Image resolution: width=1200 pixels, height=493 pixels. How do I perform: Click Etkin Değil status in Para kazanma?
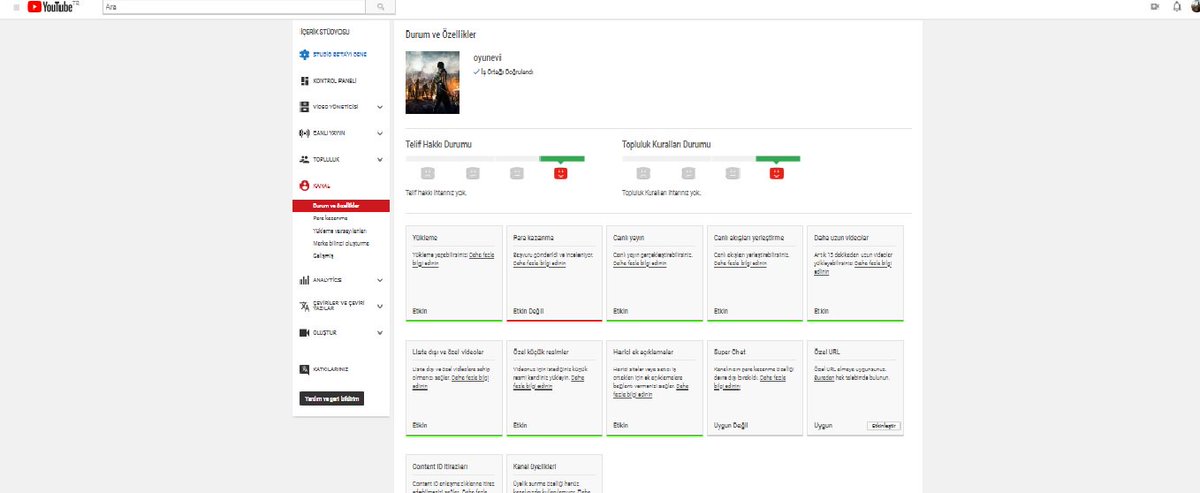[x=528, y=311]
